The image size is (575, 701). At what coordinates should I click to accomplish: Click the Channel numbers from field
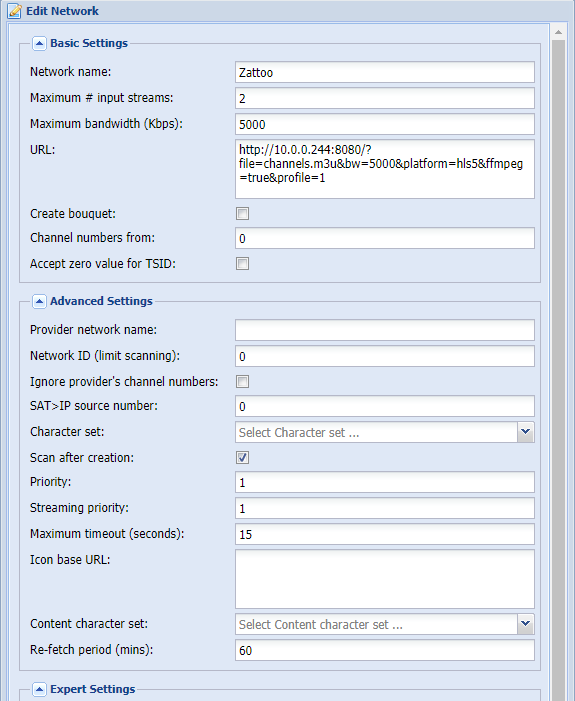(x=385, y=238)
